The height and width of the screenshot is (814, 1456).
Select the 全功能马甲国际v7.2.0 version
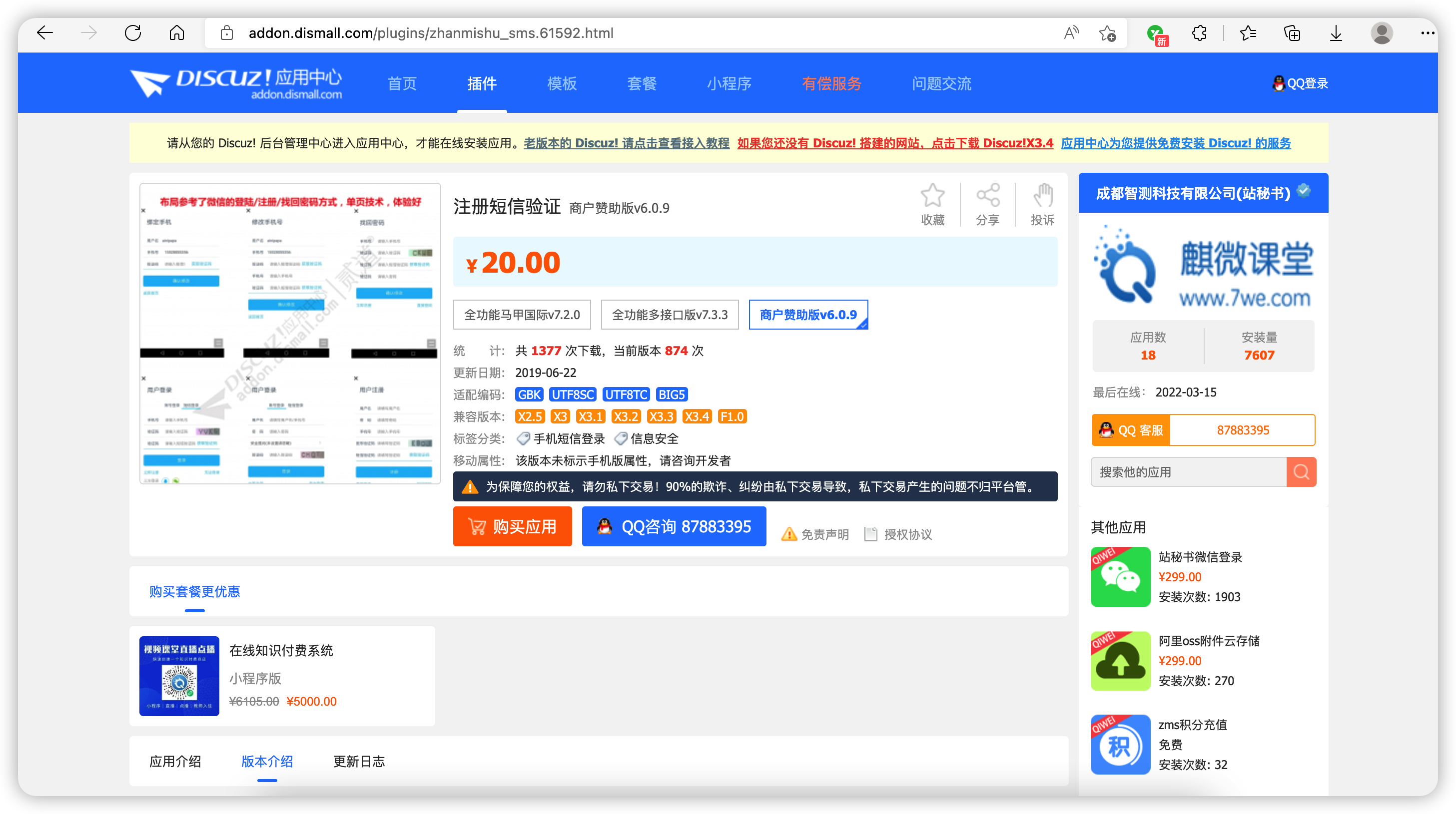point(522,315)
